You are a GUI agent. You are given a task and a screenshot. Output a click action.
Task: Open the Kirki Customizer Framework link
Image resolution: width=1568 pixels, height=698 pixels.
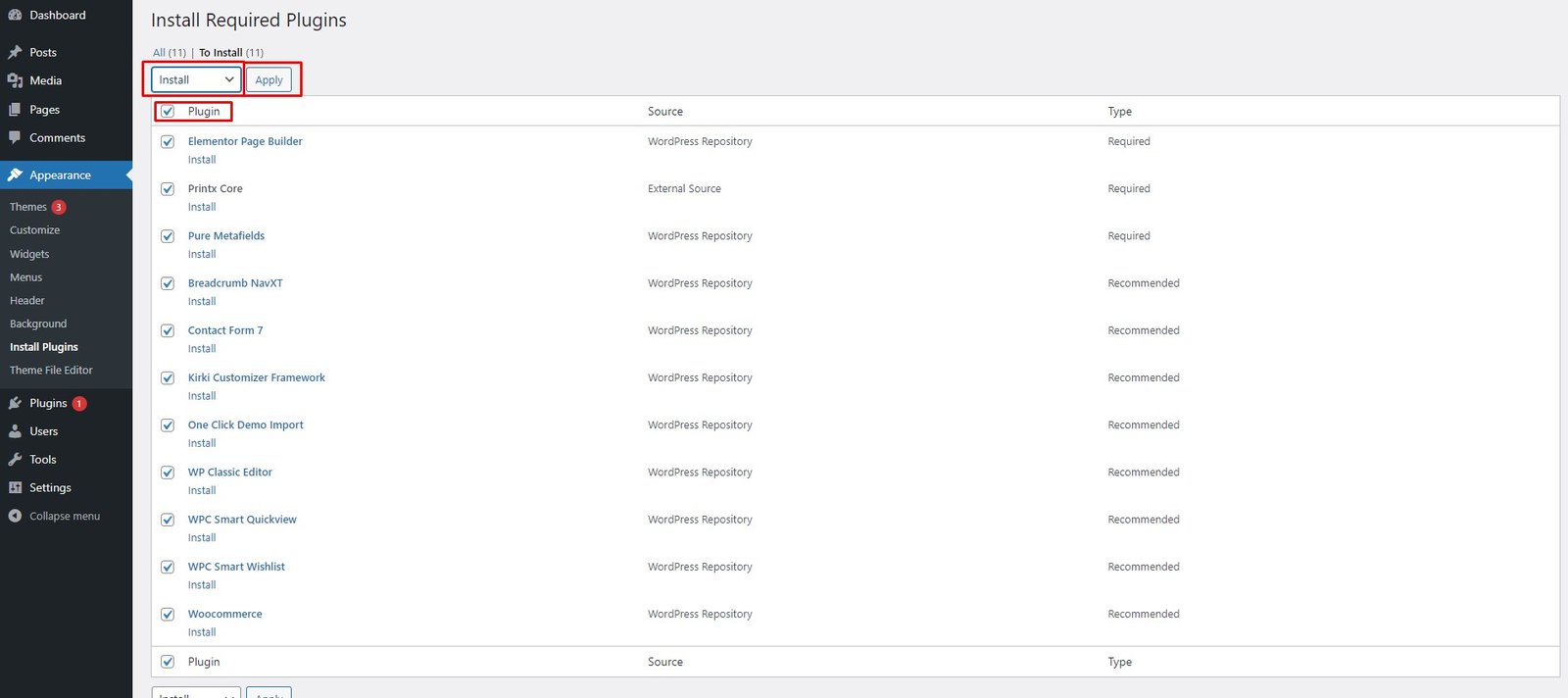pyautogui.click(x=257, y=377)
